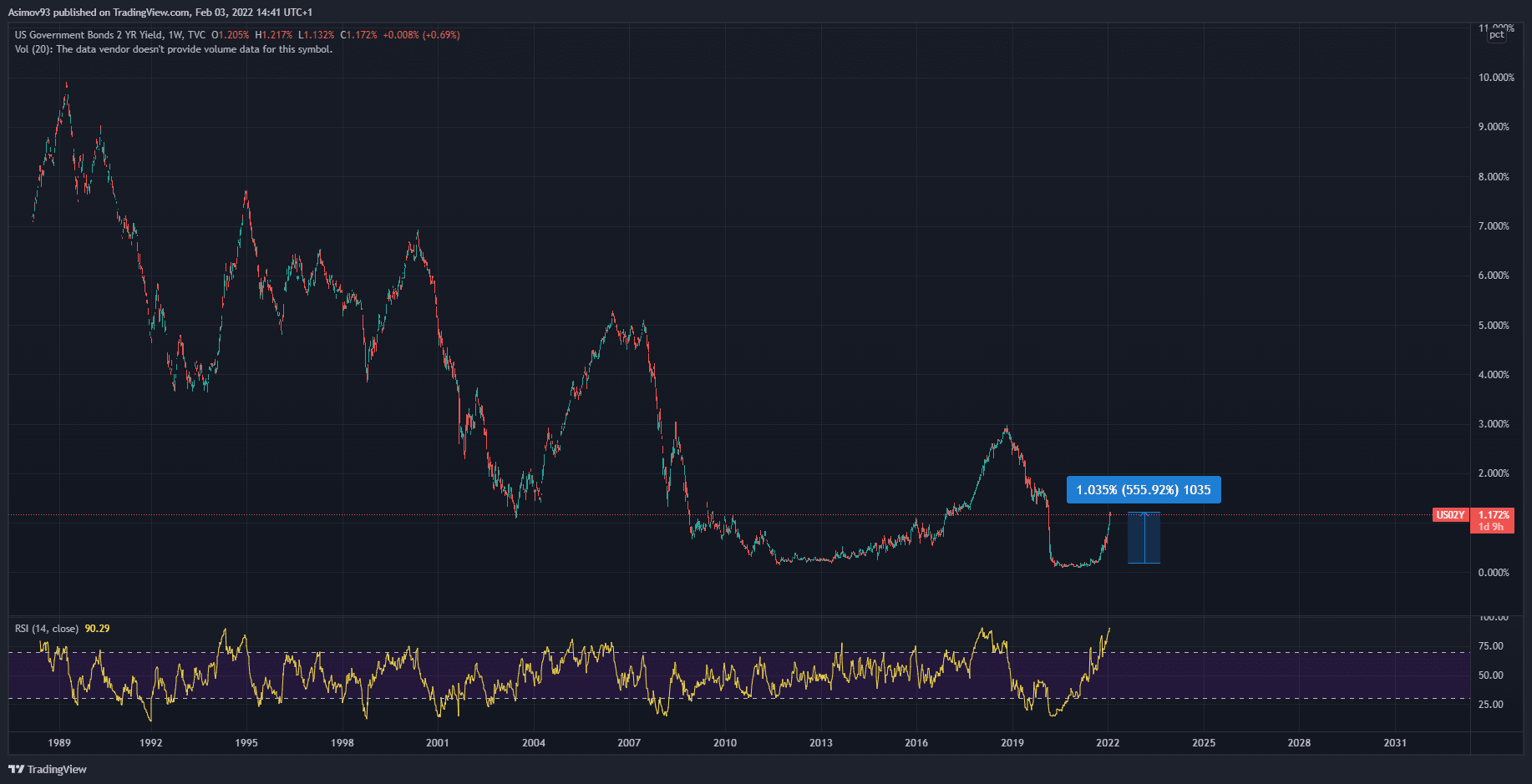
Task: Click the 0.000% level on price scale
Action: coord(1494,573)
